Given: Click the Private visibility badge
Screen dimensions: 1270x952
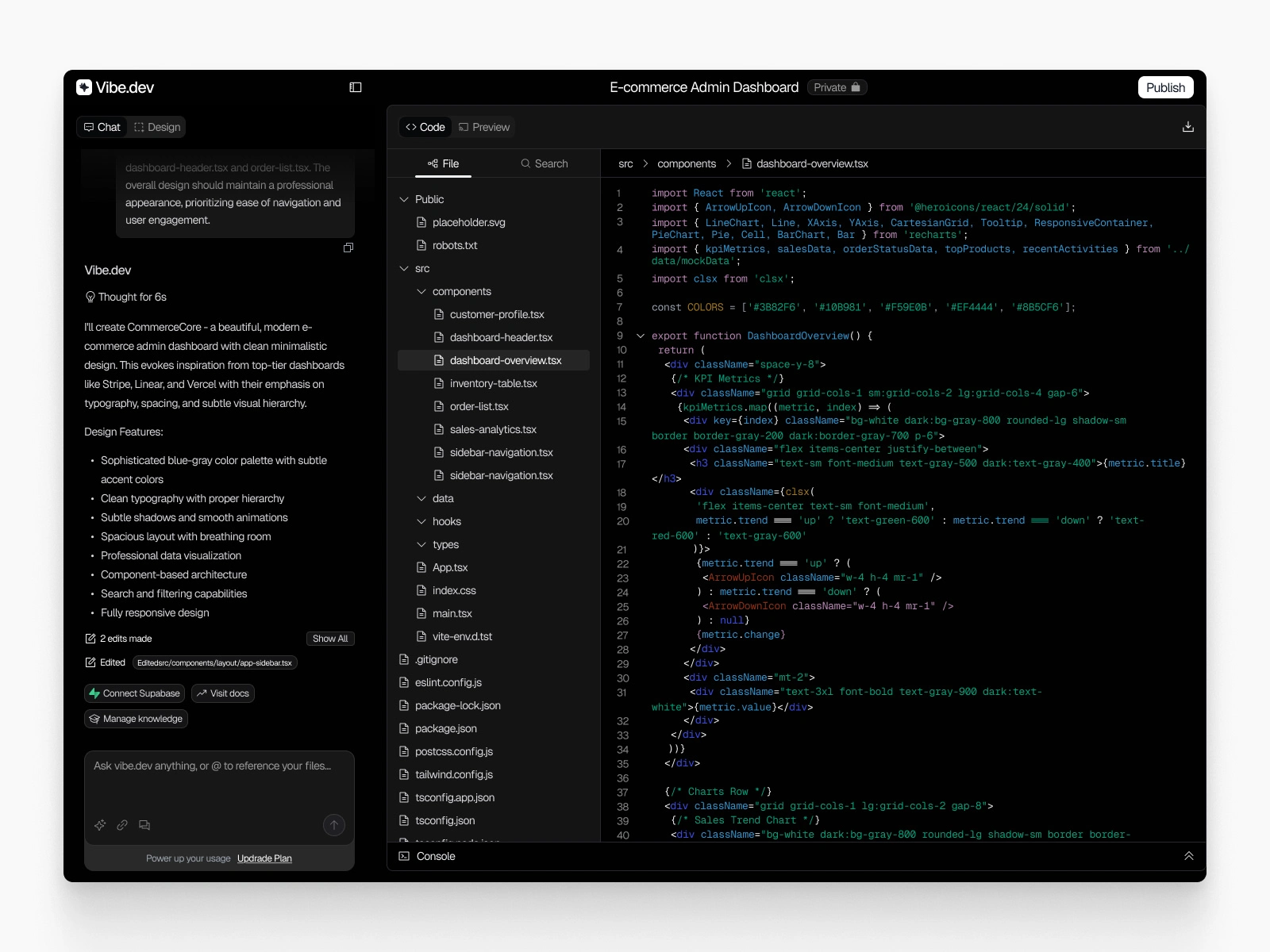Looking at the screenshot, I should [x=837, y=87].
